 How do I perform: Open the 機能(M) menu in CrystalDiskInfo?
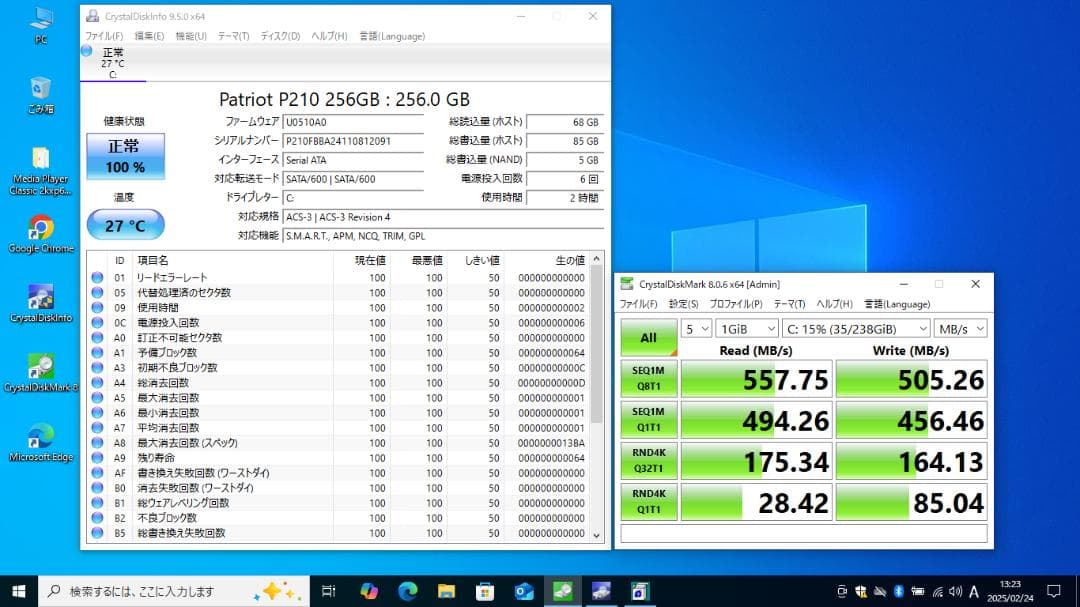click(192, 35)
